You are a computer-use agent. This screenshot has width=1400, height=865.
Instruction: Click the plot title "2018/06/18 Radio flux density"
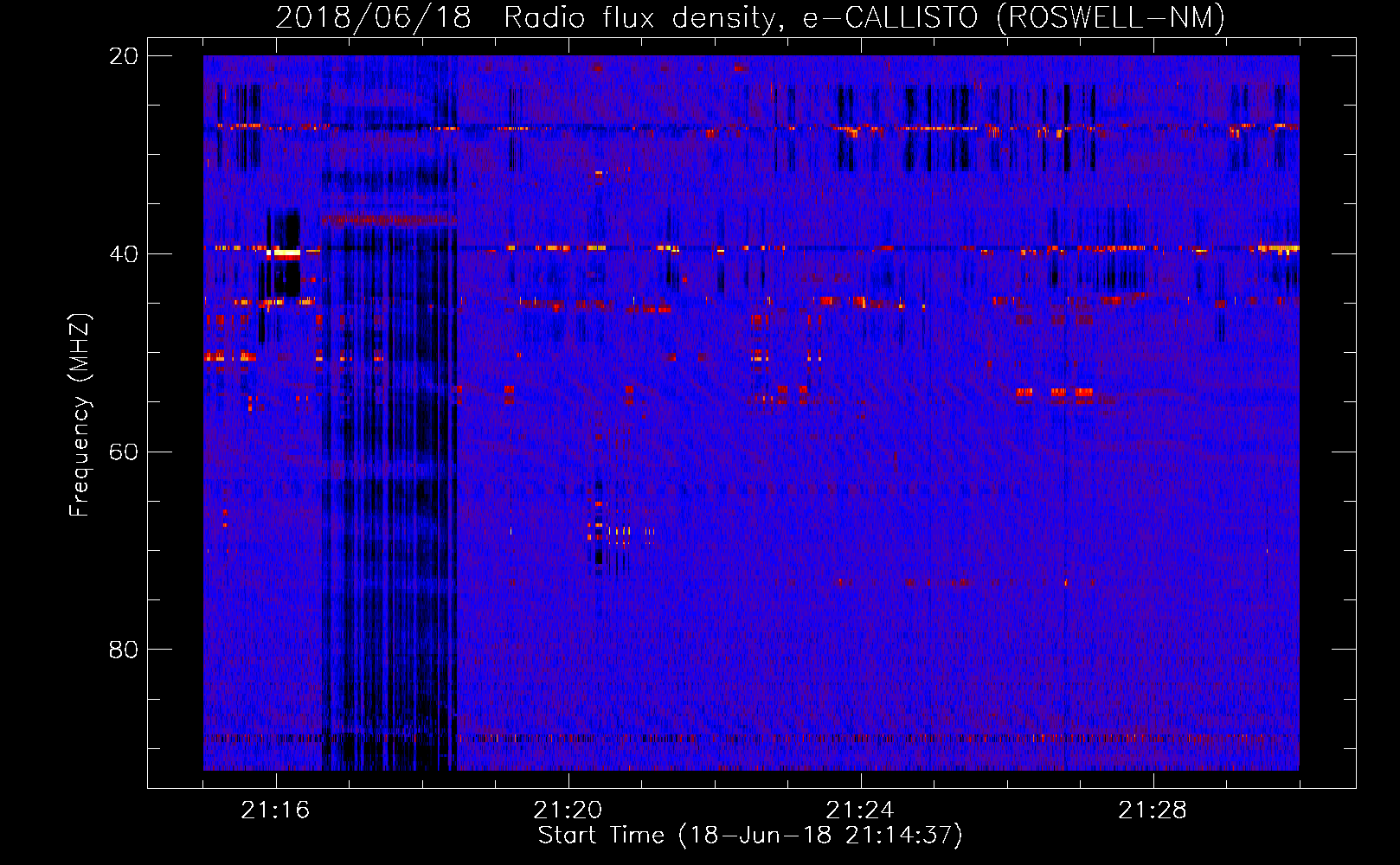tap(527, 17)
